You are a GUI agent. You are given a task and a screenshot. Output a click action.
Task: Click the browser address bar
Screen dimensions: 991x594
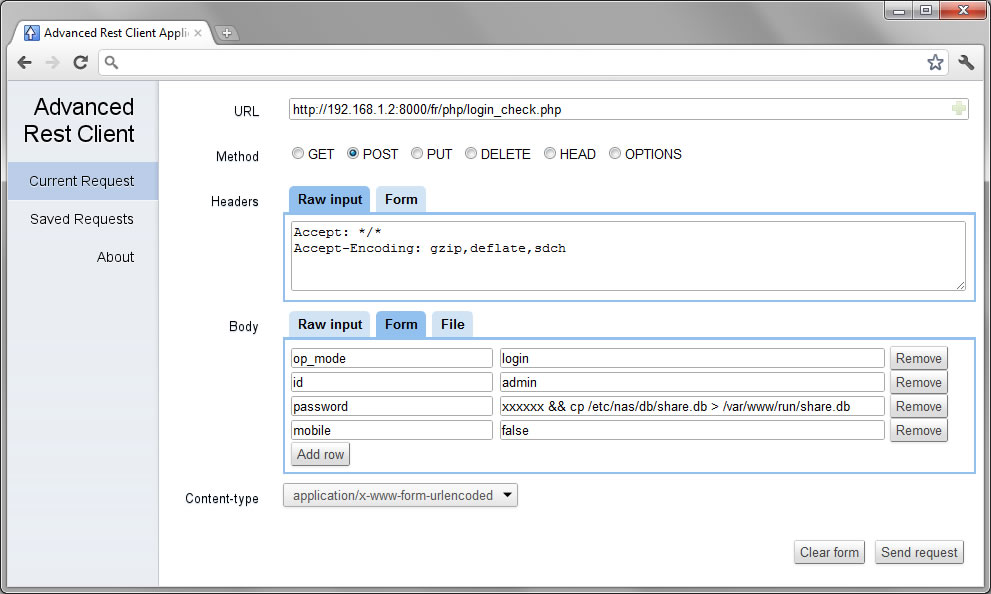coord(521,63)
